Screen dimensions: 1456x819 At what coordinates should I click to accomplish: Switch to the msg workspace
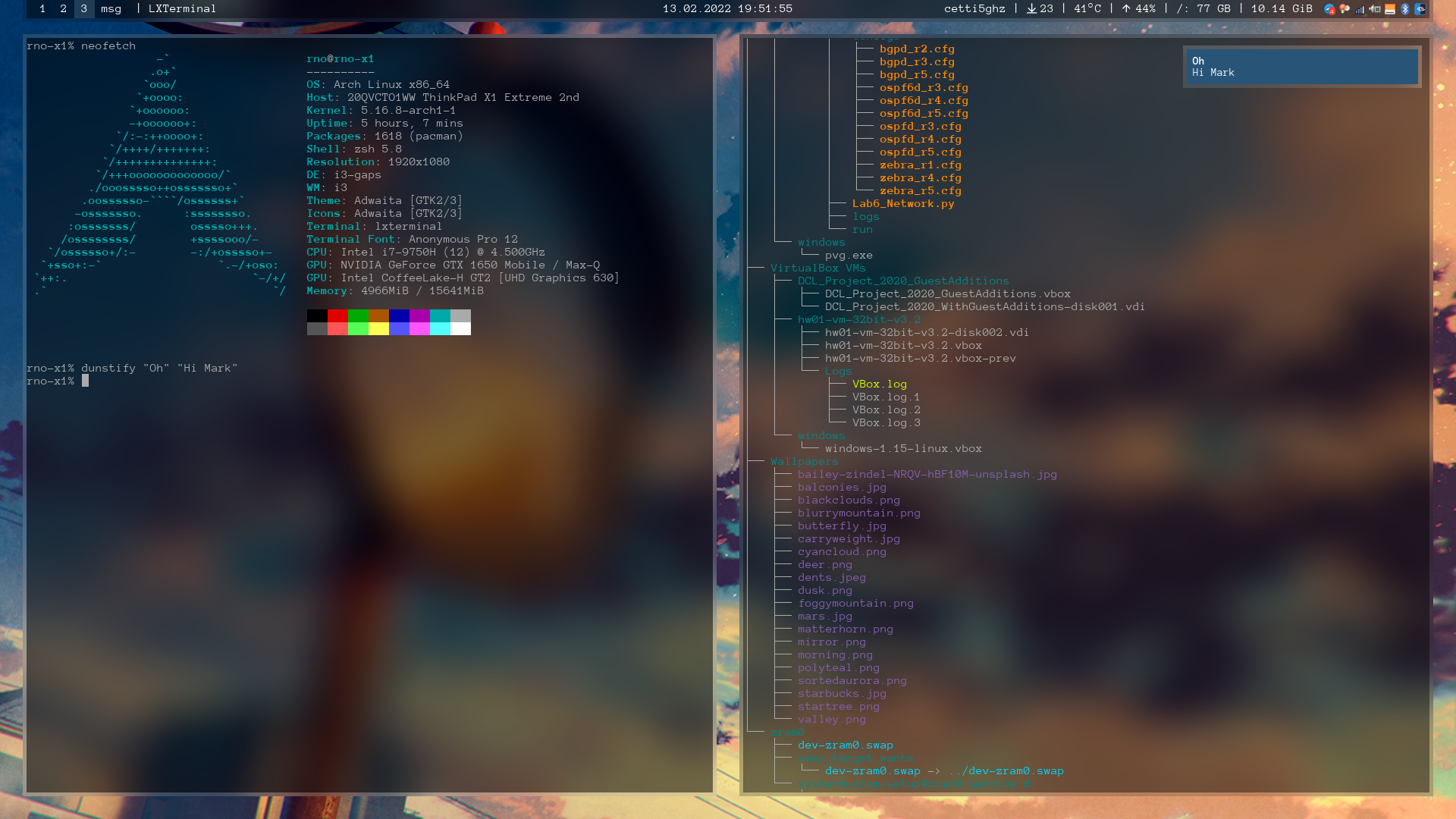click(111, 8)
